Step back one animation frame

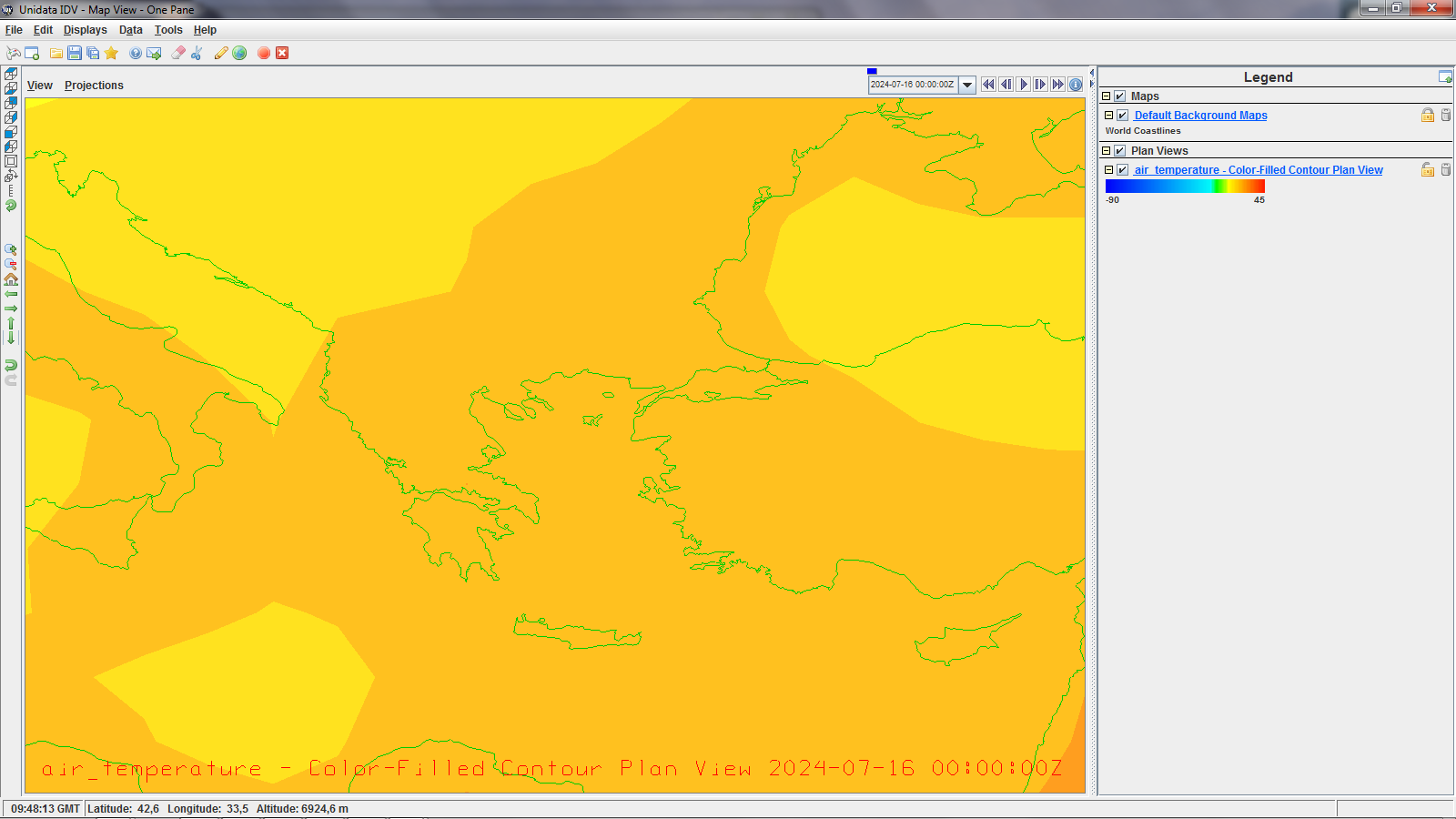click(x=1006, y=85)
